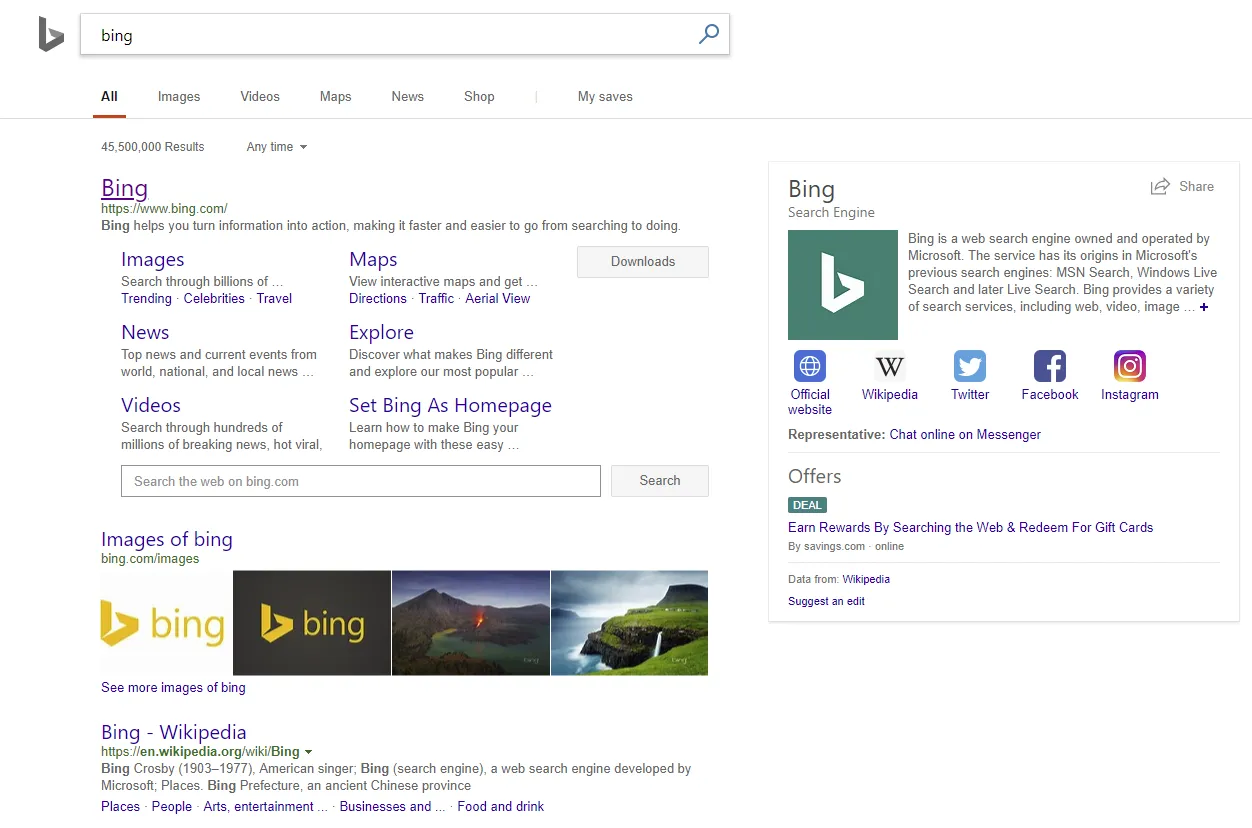This screenshot has width=1252, height=828.
Task: Switch to the Maps tab
Action: pos(336,97)
